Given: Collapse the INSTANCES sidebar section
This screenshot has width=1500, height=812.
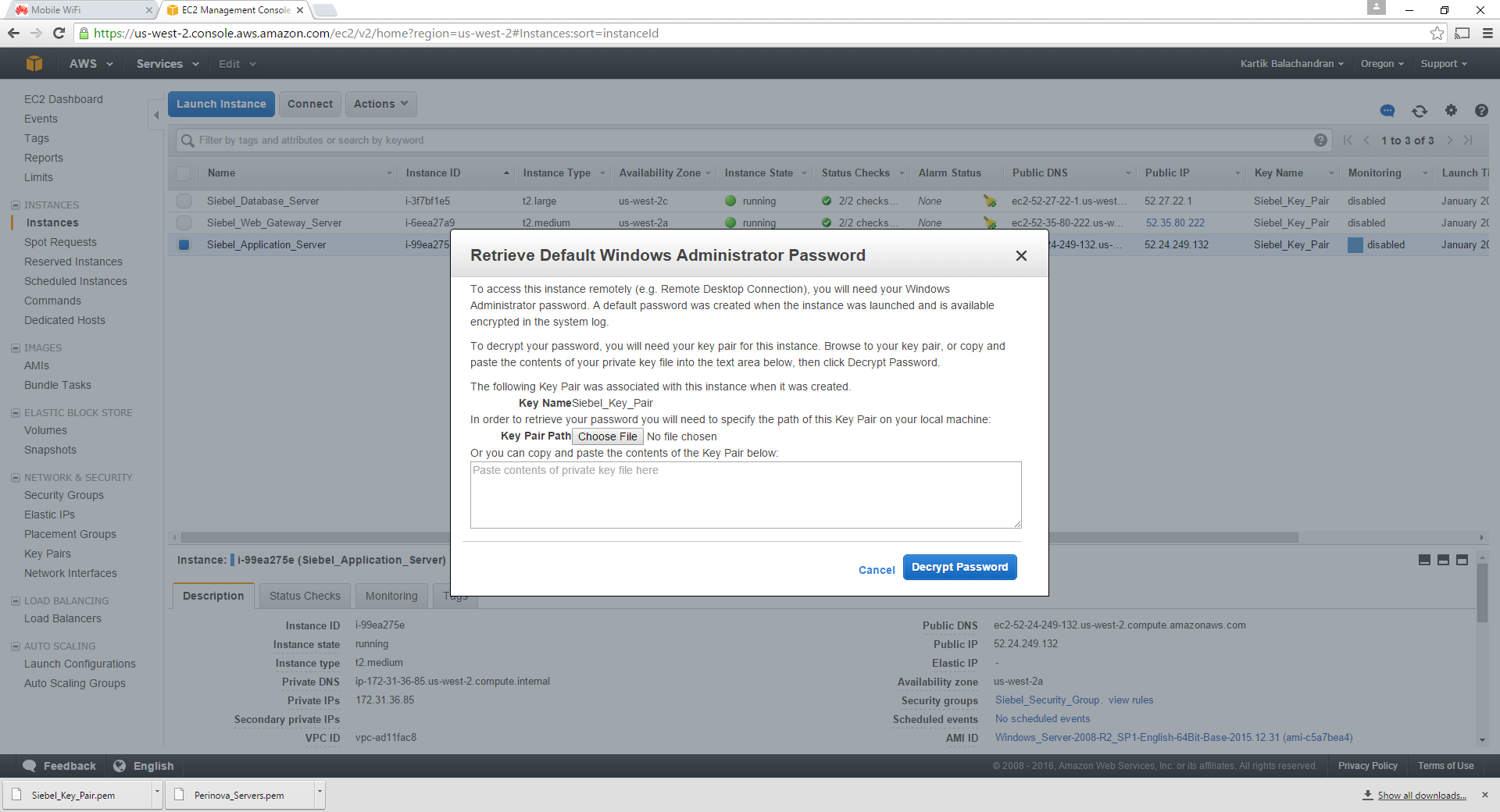Looking at the screenshot, I should (x=16, y=205).
